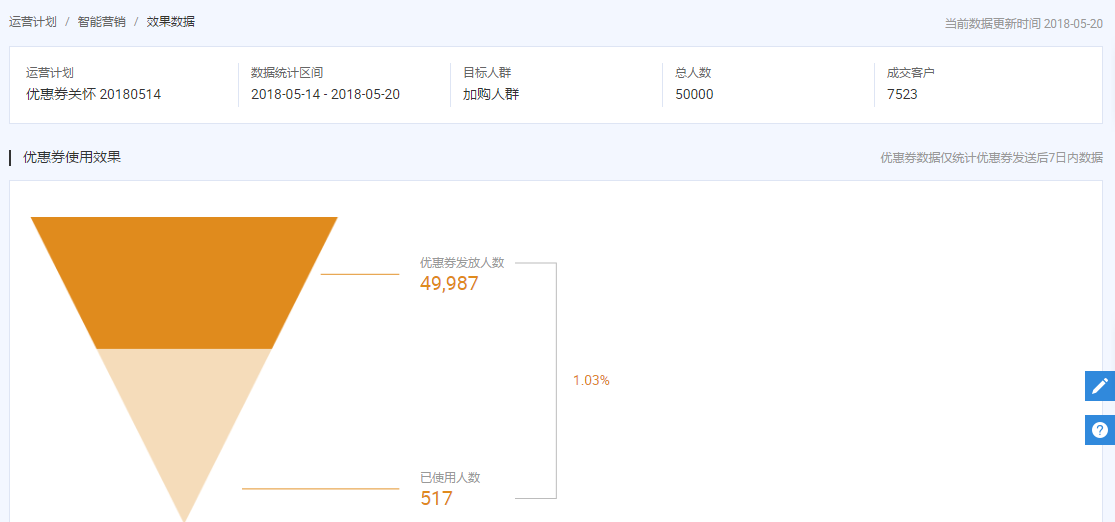Screen dimensions: 1115x522
Task: Click the 已使用人数 label
Action: click(x=450, y=478)
